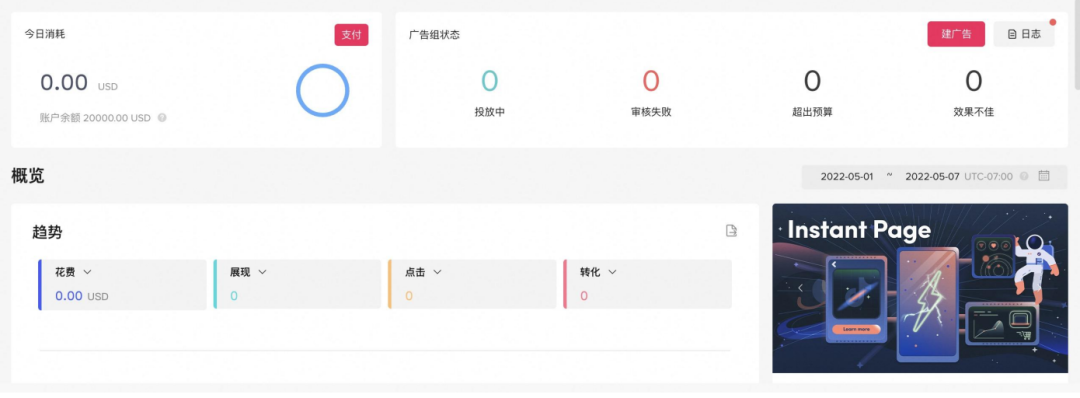
Task: Select the 投放中 ad group status
Action: [490, 93]
